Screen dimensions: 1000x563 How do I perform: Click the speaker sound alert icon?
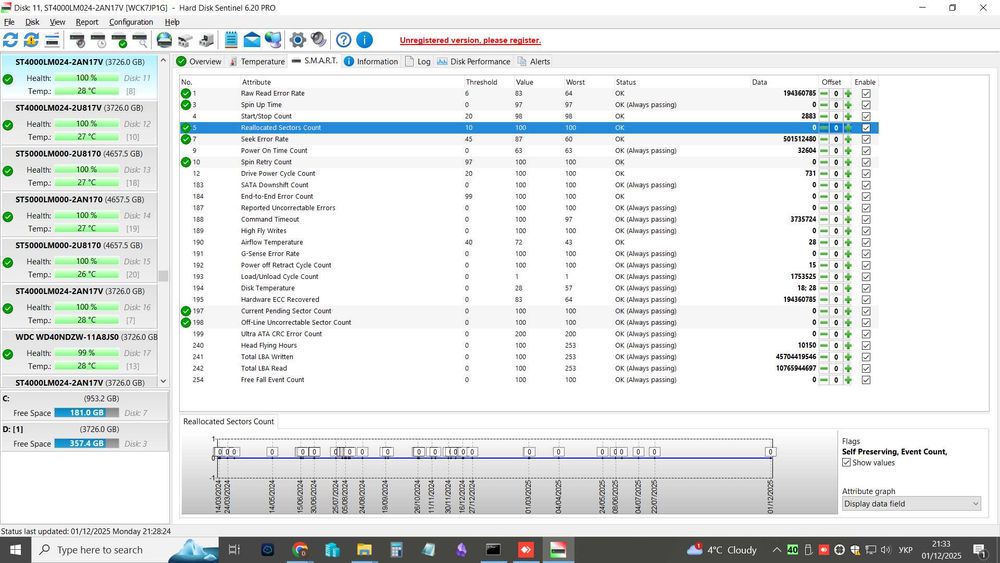(318, 40)
